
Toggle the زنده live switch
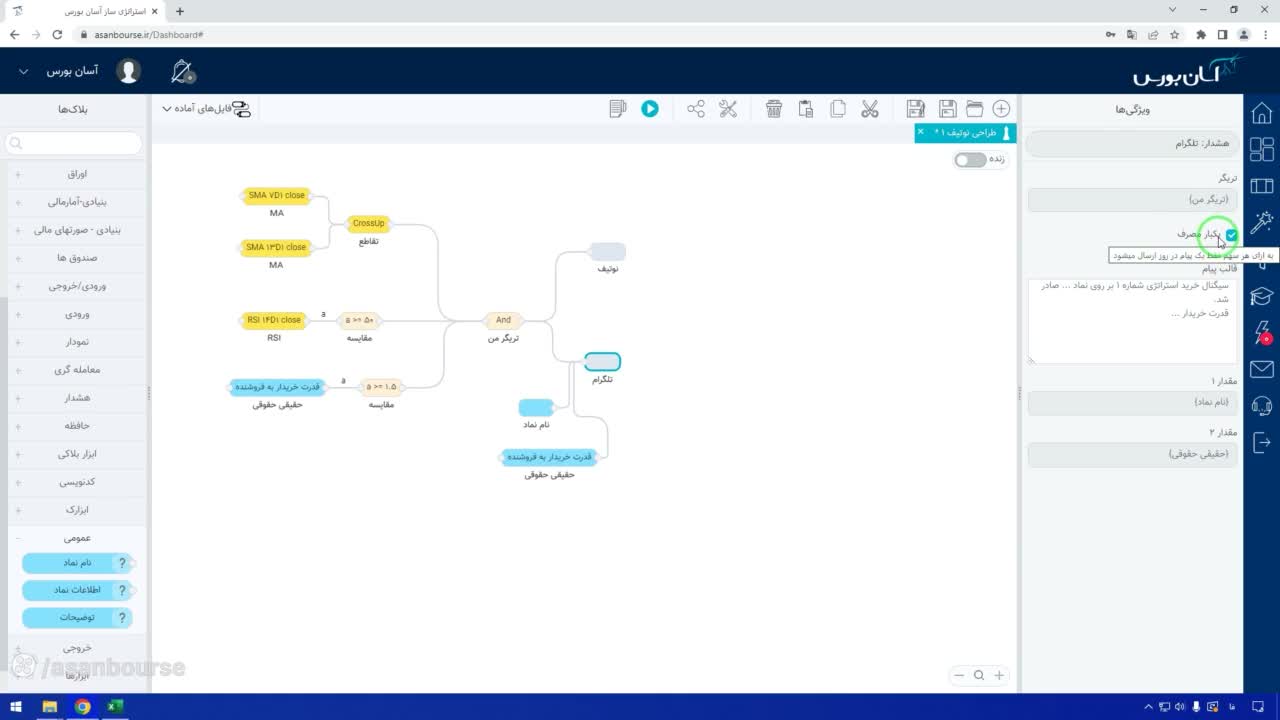[x=970, y=160]
